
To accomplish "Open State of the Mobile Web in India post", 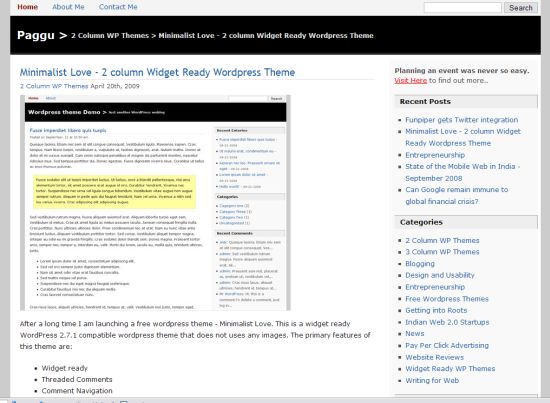I will (463, 172).
